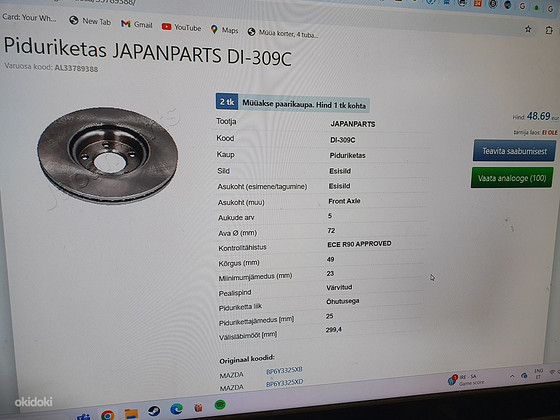560x420 pixels.
Task: Click the Teavita saabumisest button
Action: click(514, 151)
